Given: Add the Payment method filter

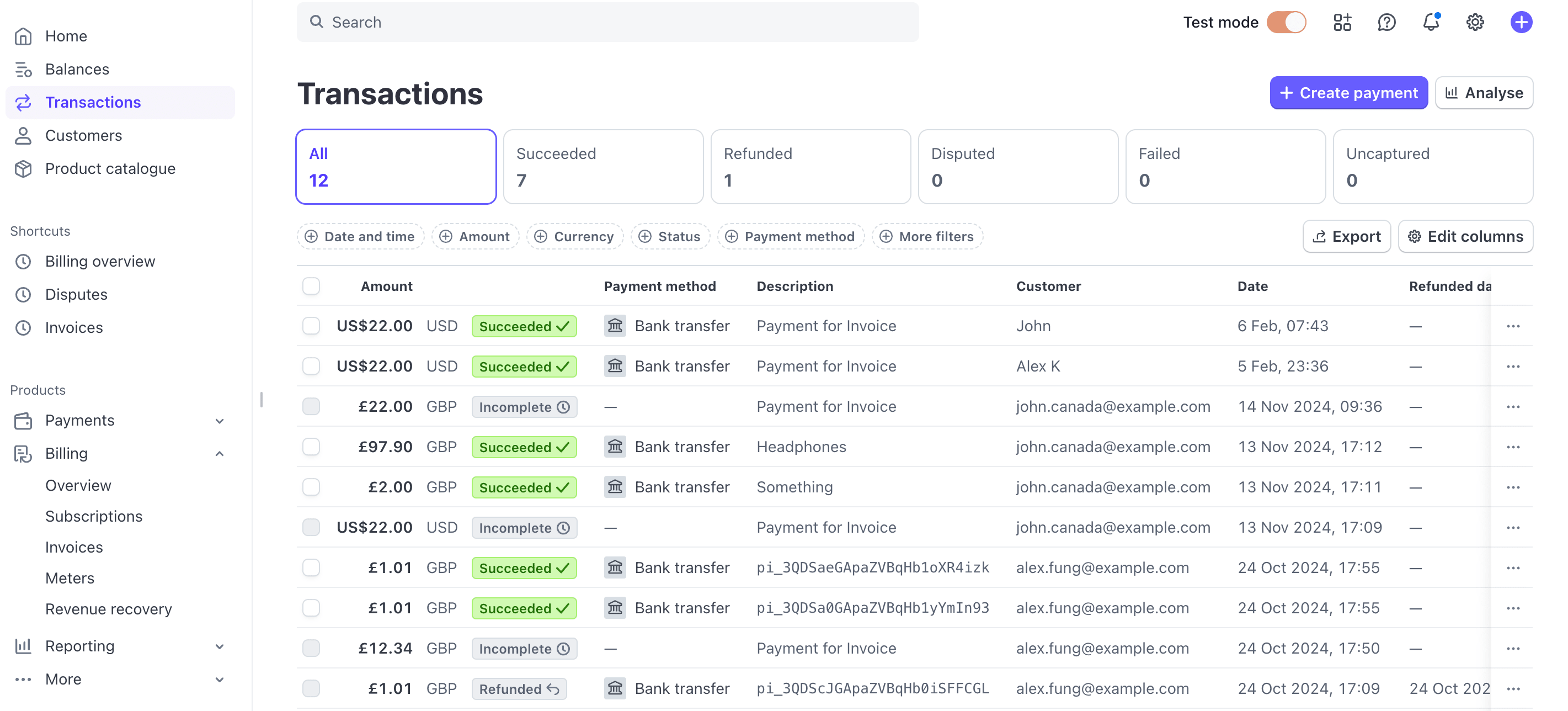Looking at the screenshot, I should 791,236.
